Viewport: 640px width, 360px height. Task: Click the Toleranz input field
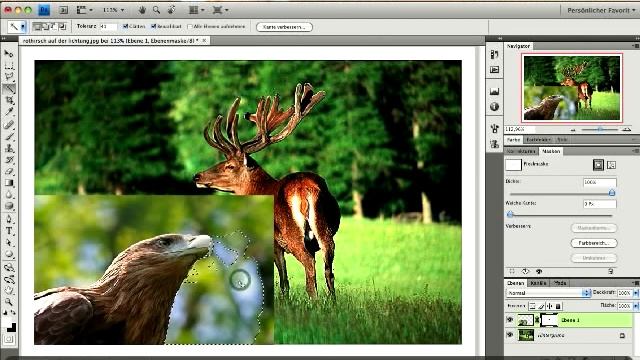[108, 27]
